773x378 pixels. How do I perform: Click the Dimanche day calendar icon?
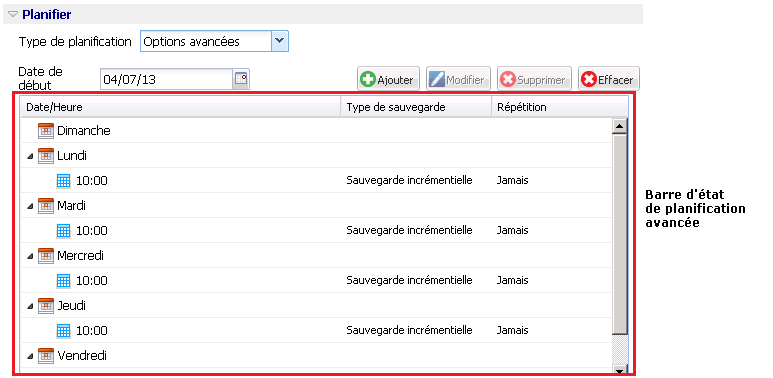(x=46, y=131)
